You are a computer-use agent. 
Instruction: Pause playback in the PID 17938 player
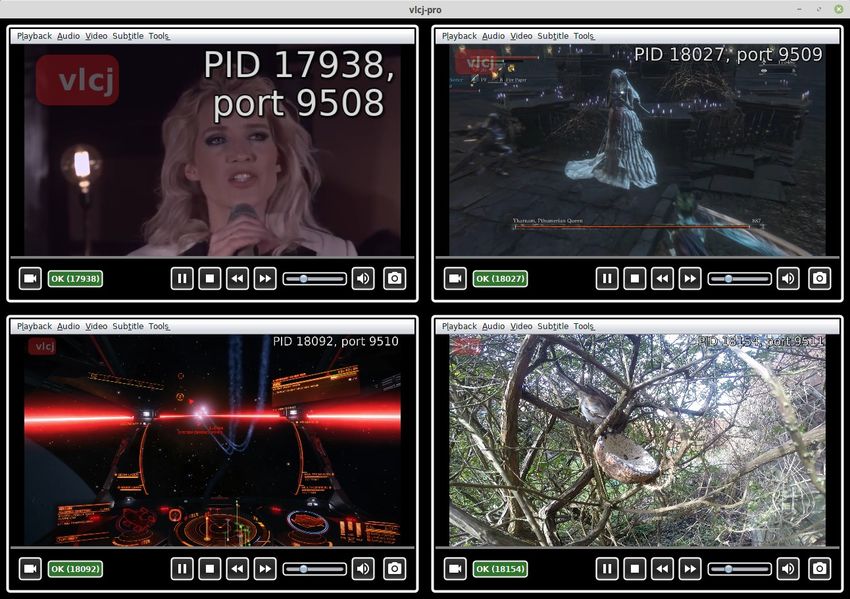(182, 279)
